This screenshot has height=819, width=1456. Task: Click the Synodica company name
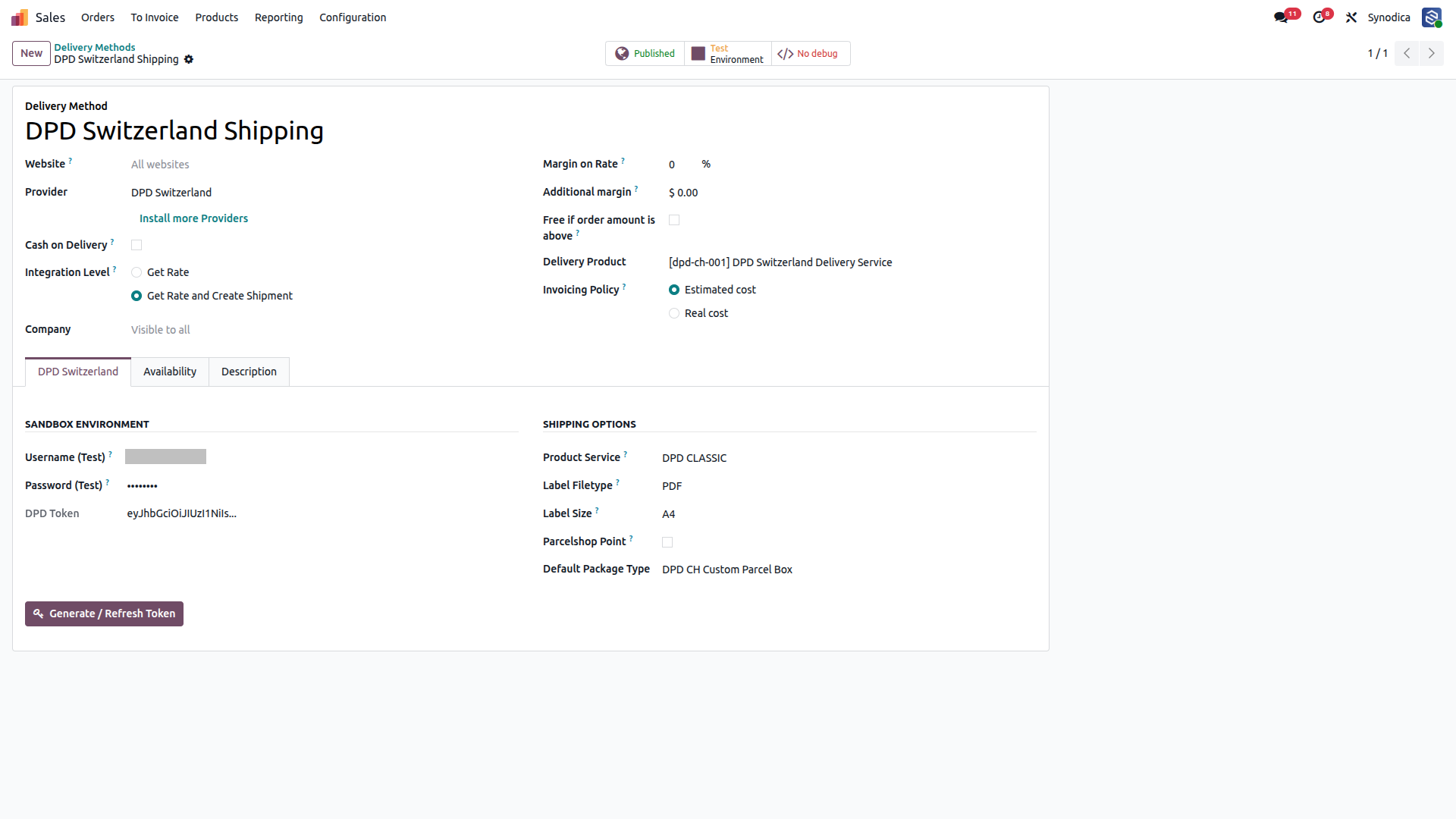[x=1389, y=17]
